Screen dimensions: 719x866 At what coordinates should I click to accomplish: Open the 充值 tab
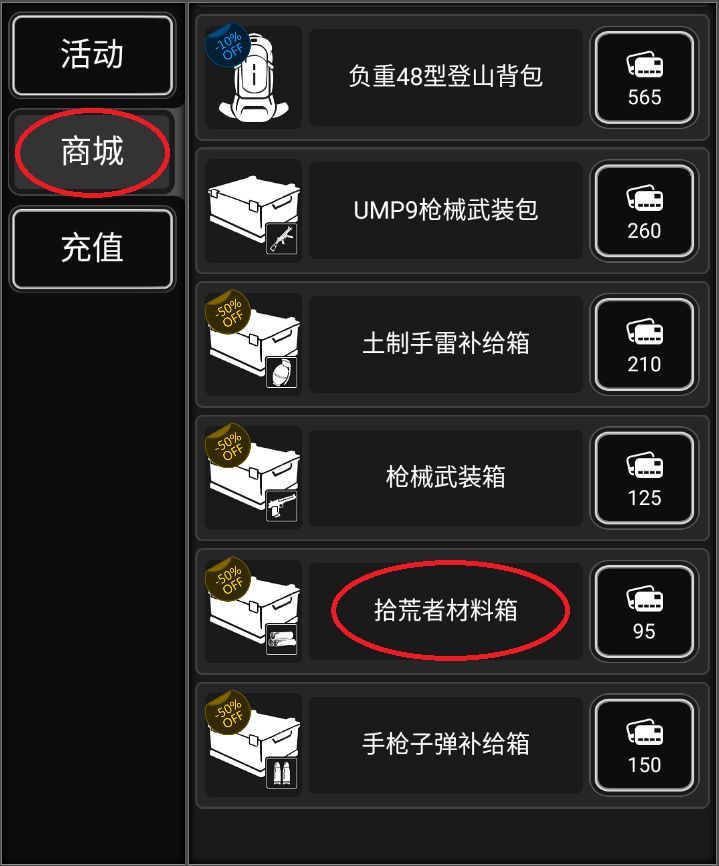click(92, 249)
